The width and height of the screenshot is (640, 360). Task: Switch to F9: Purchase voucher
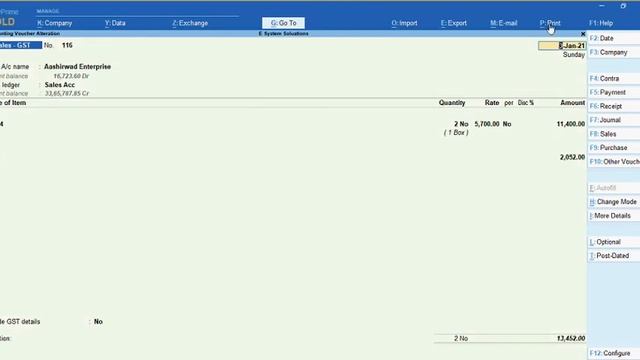click(613, 148)
